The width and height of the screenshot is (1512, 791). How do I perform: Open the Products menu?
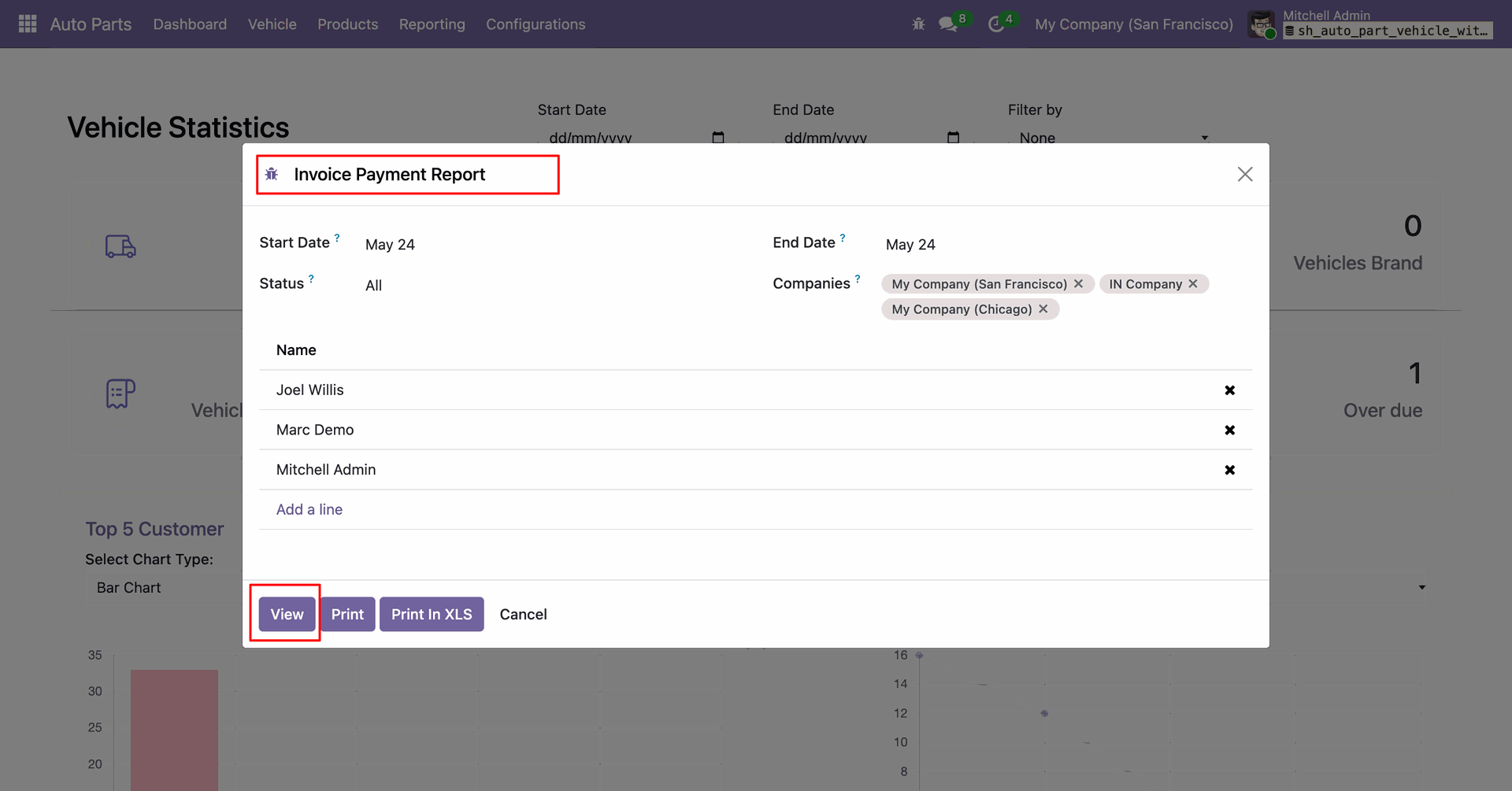pyautogui.click(x=348, y=24)
